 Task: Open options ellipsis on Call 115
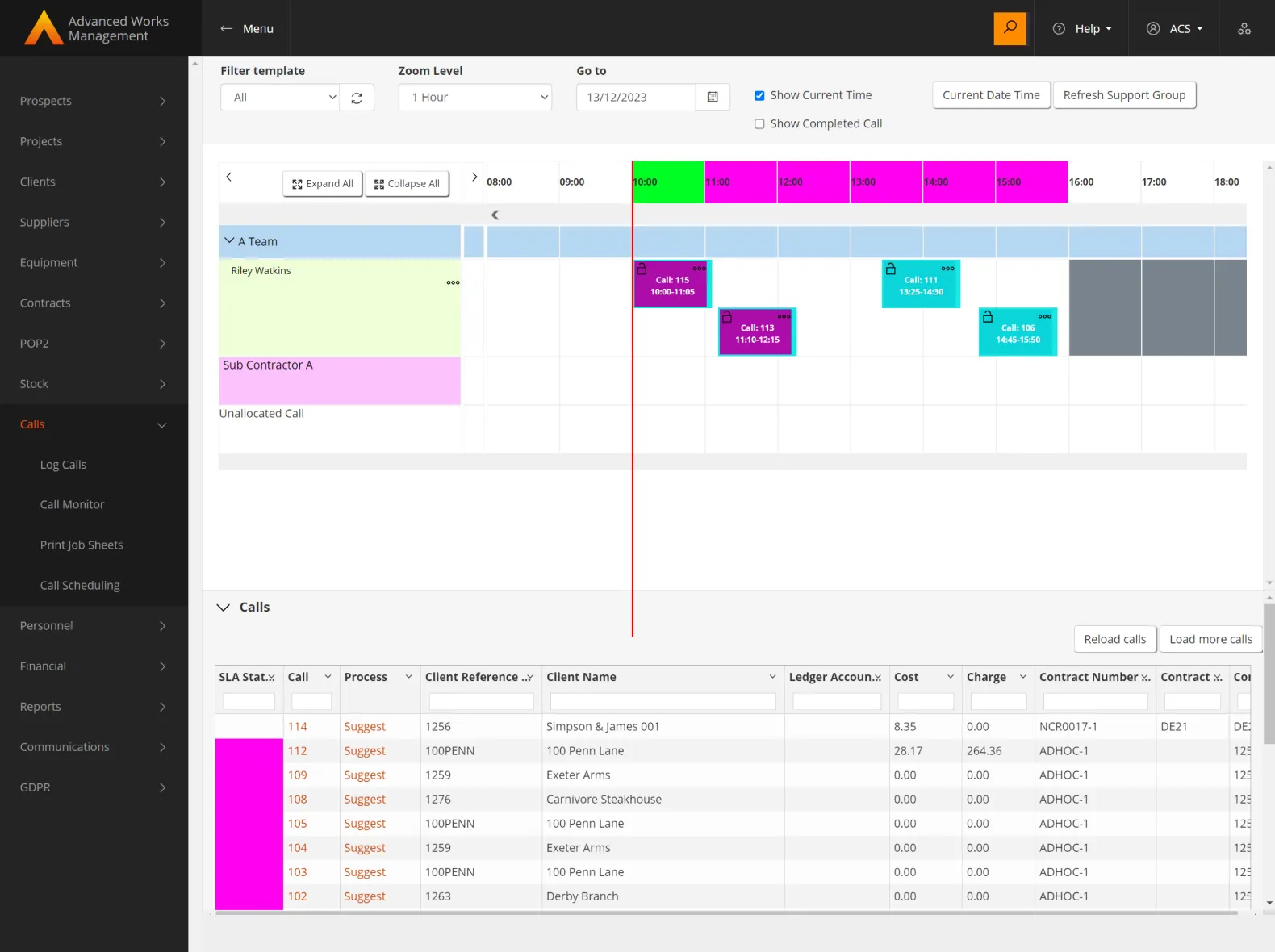point(700,268)
